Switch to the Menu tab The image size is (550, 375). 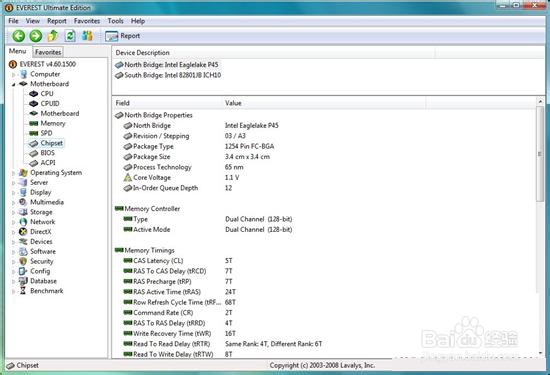pyautogui.click(x=18, y=51)
